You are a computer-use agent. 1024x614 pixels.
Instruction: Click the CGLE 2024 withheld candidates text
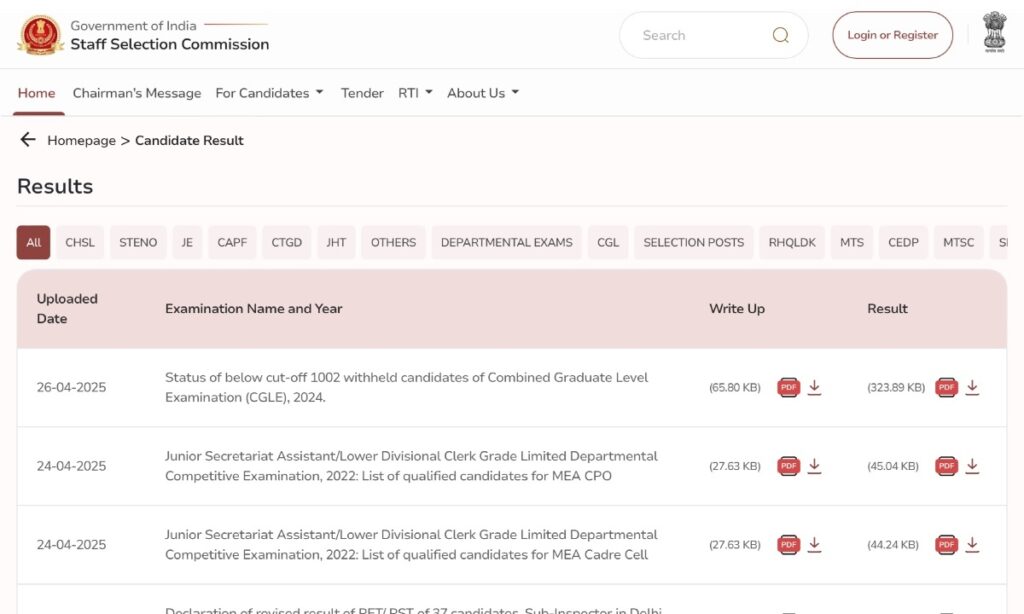(406, 387)
